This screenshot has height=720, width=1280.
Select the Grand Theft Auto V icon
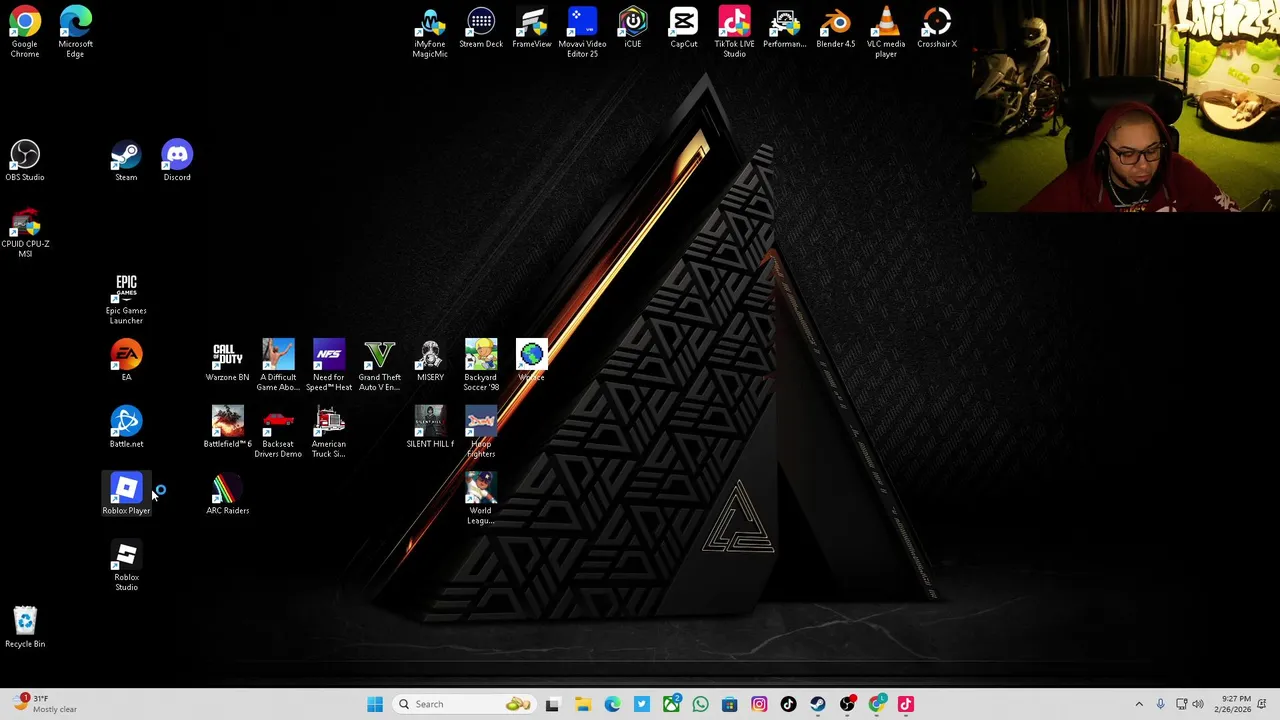coord(379,365)
